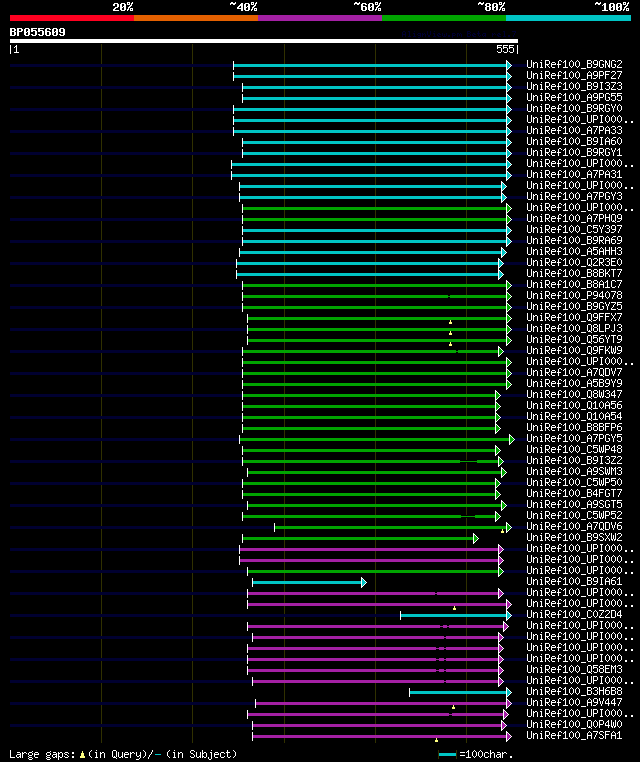Image resolution: width=640 pixels, height=762 pixels.
Task: Open the UniRef100_A9SWM3 hit
Action: 574,471
